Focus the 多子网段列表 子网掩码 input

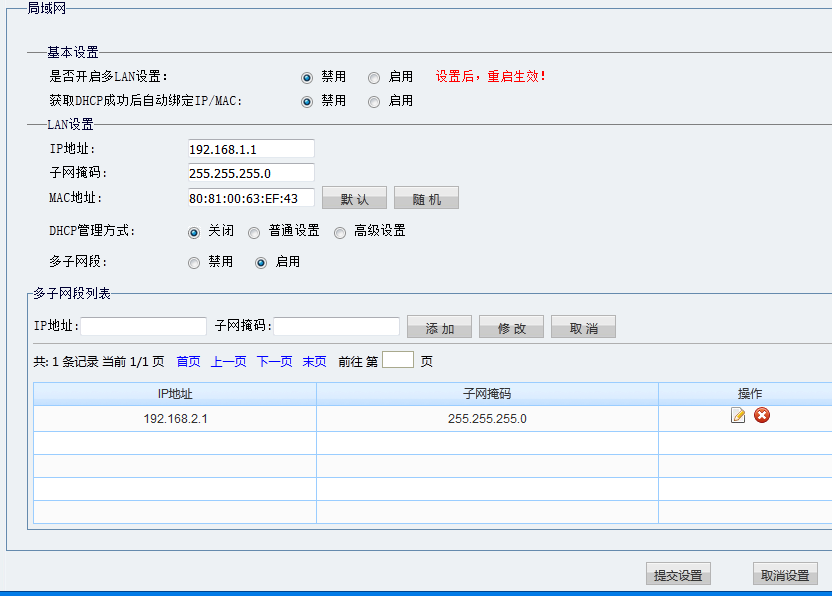336,326
